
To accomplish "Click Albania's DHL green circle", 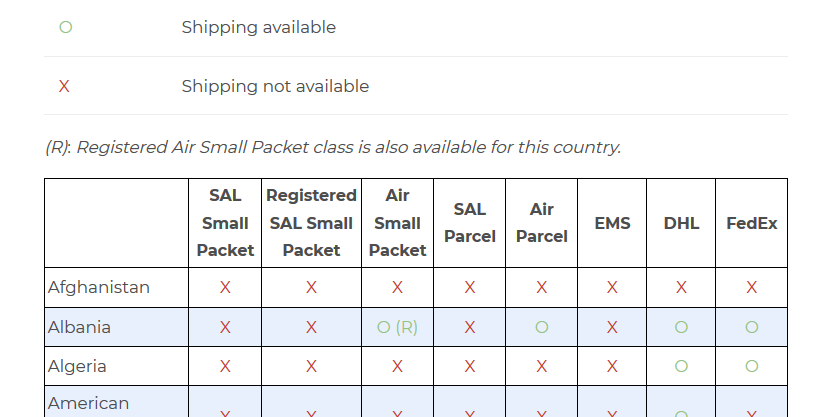I will point(681,327).
